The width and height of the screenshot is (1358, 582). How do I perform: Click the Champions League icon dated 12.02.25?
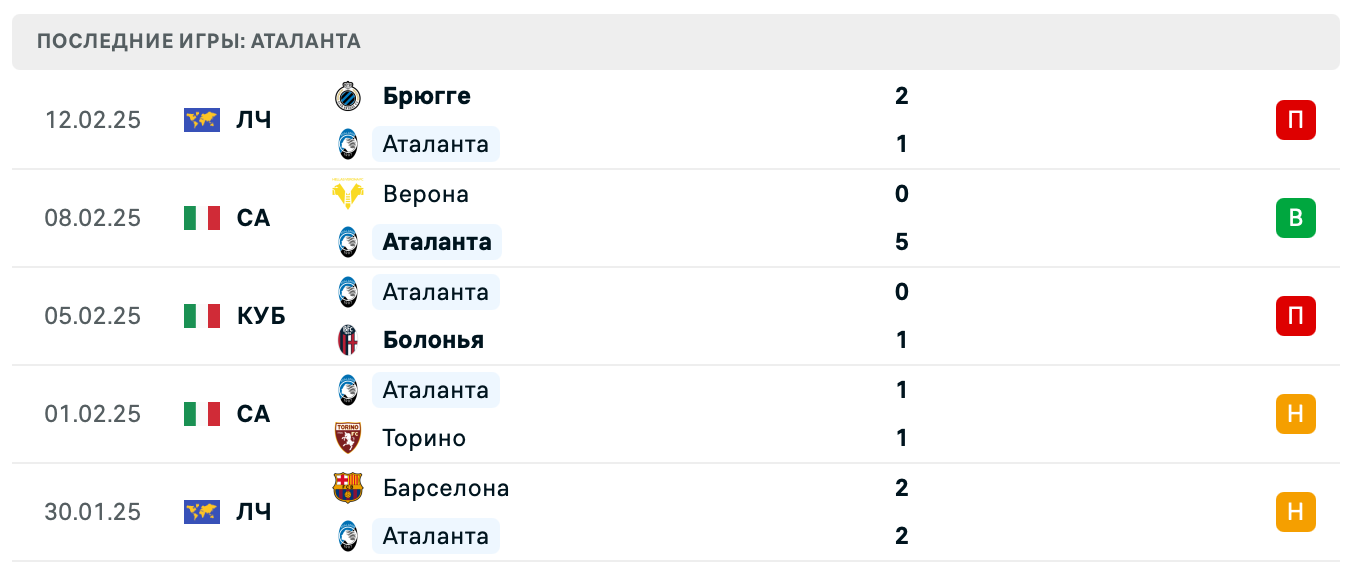202,120
